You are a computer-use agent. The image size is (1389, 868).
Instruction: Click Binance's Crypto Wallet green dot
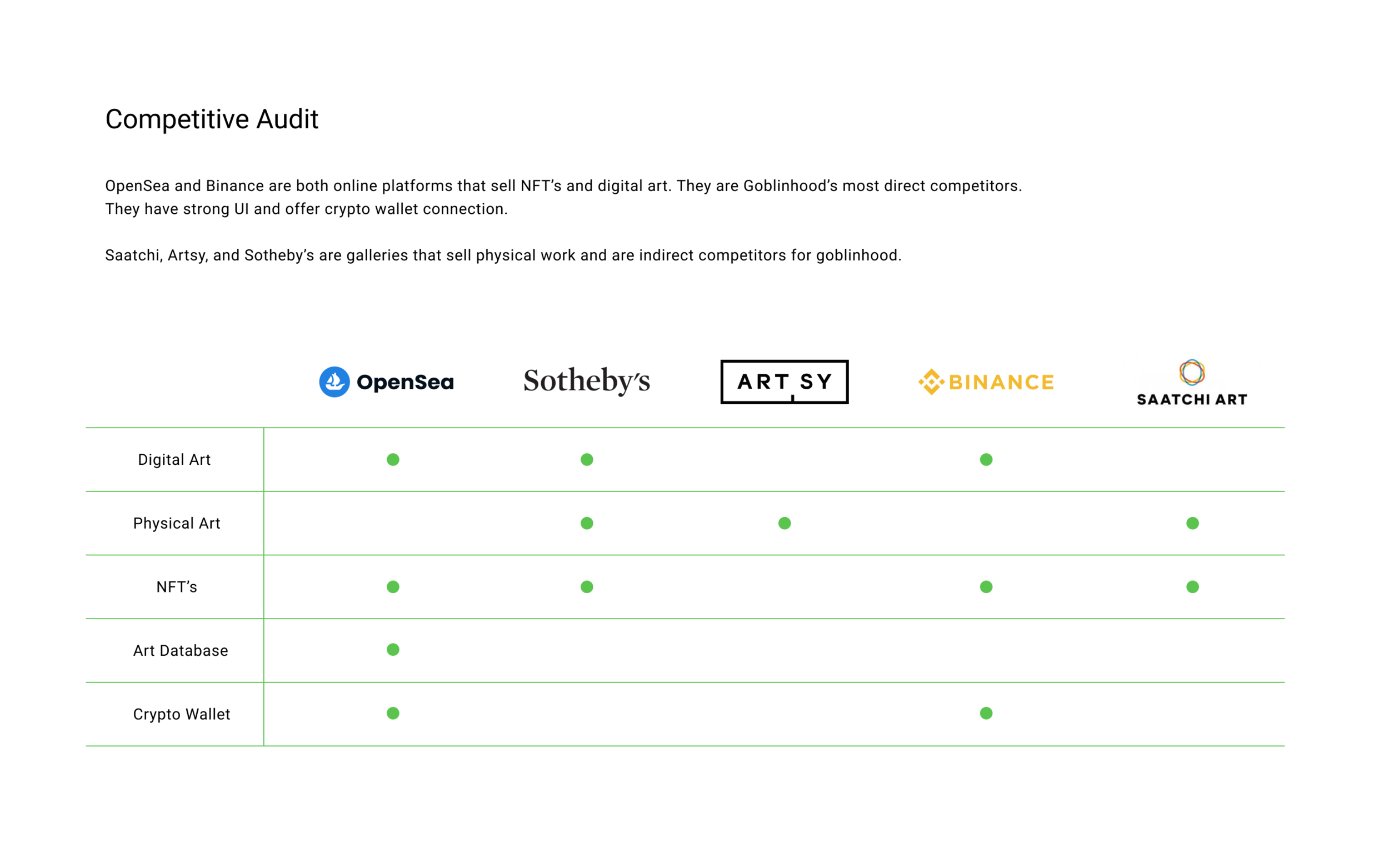pos(986,713)
